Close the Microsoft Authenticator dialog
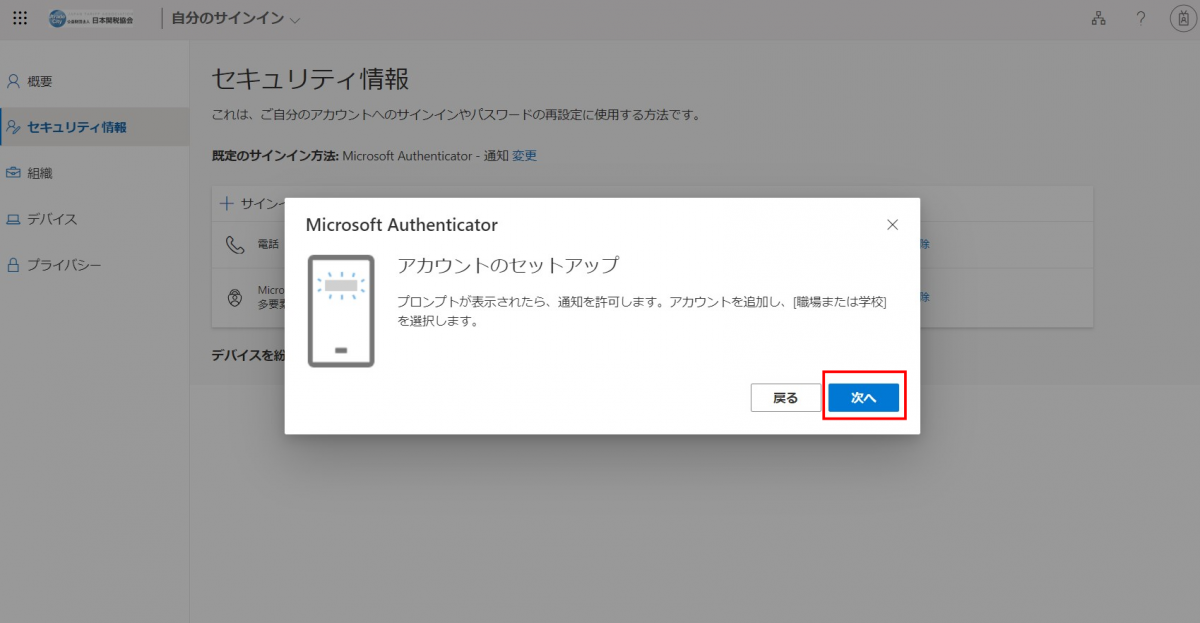This screenshot has height=623, width=1200. (892, 225)
